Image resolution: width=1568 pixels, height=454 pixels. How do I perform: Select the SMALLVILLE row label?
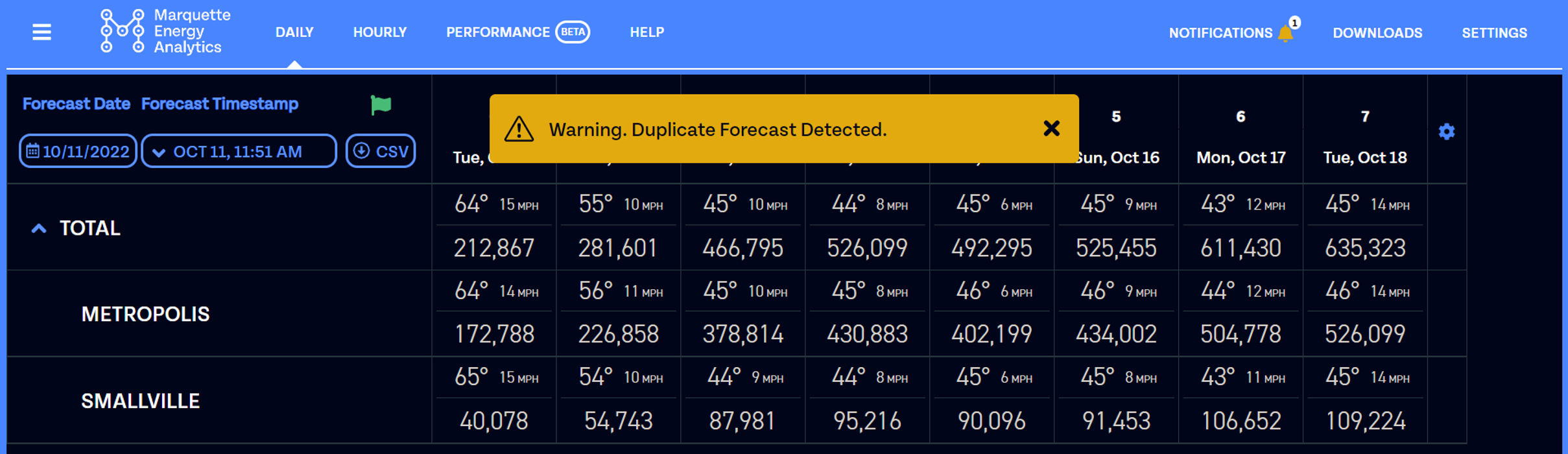140,401
